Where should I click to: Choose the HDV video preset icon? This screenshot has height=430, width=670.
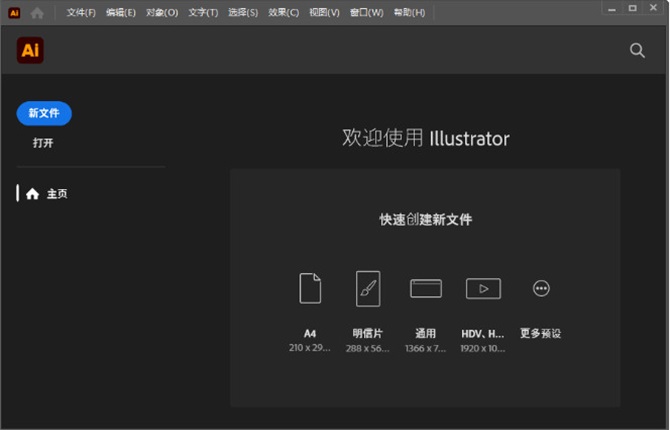[483, 289]
